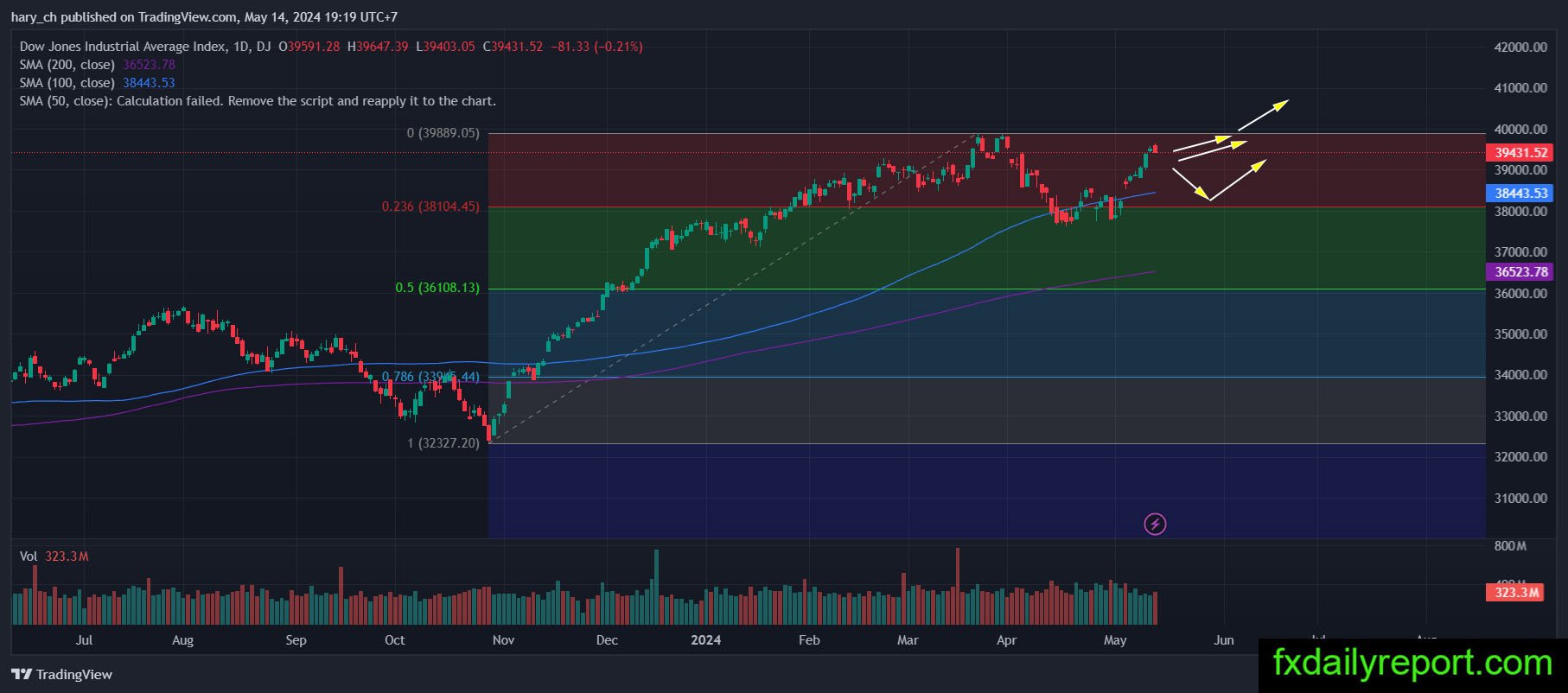
Task: Click 40000.00 on the price axis
Action: coord(1520,129)
